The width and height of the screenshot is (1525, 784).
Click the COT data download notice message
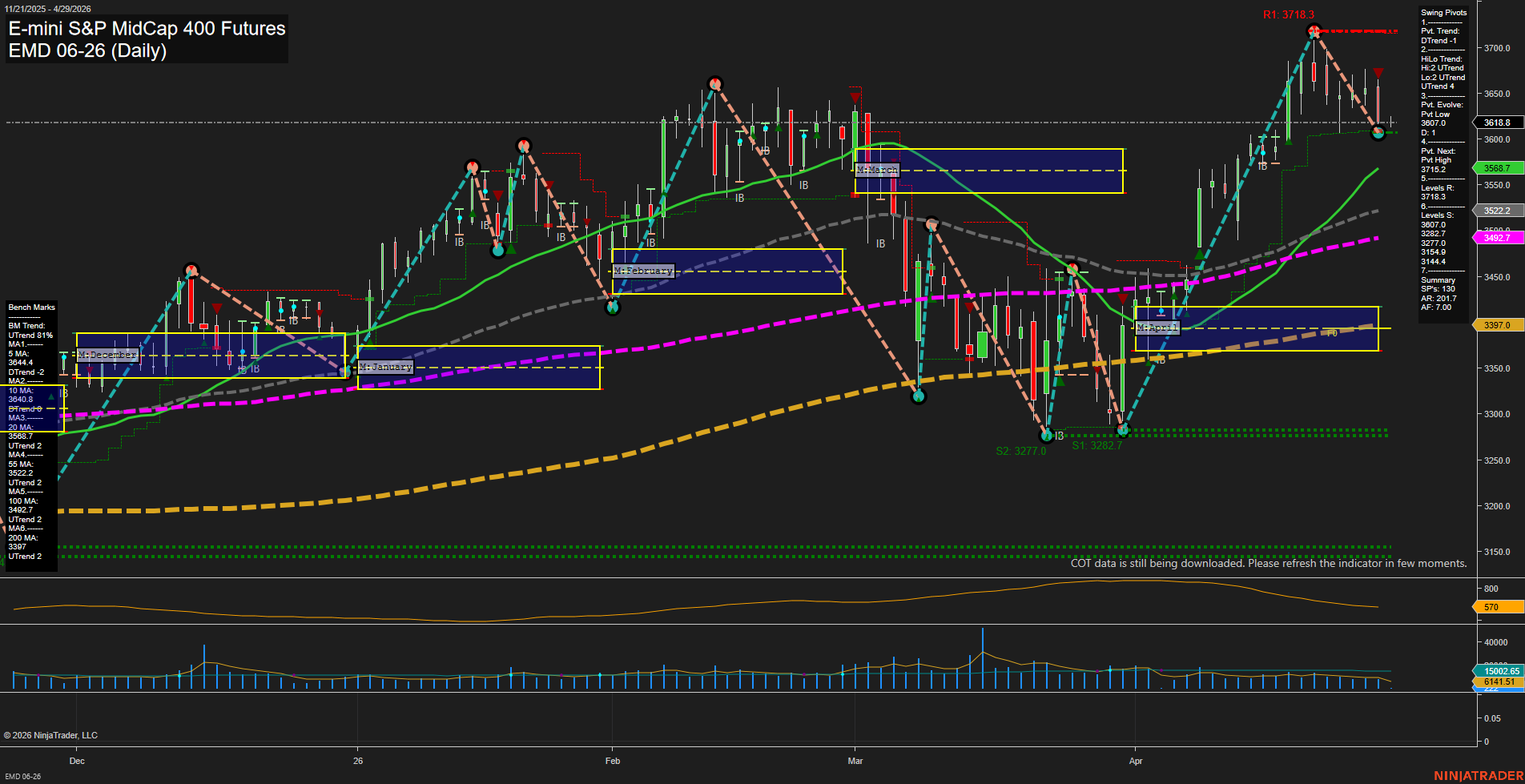coord(1268,563)
